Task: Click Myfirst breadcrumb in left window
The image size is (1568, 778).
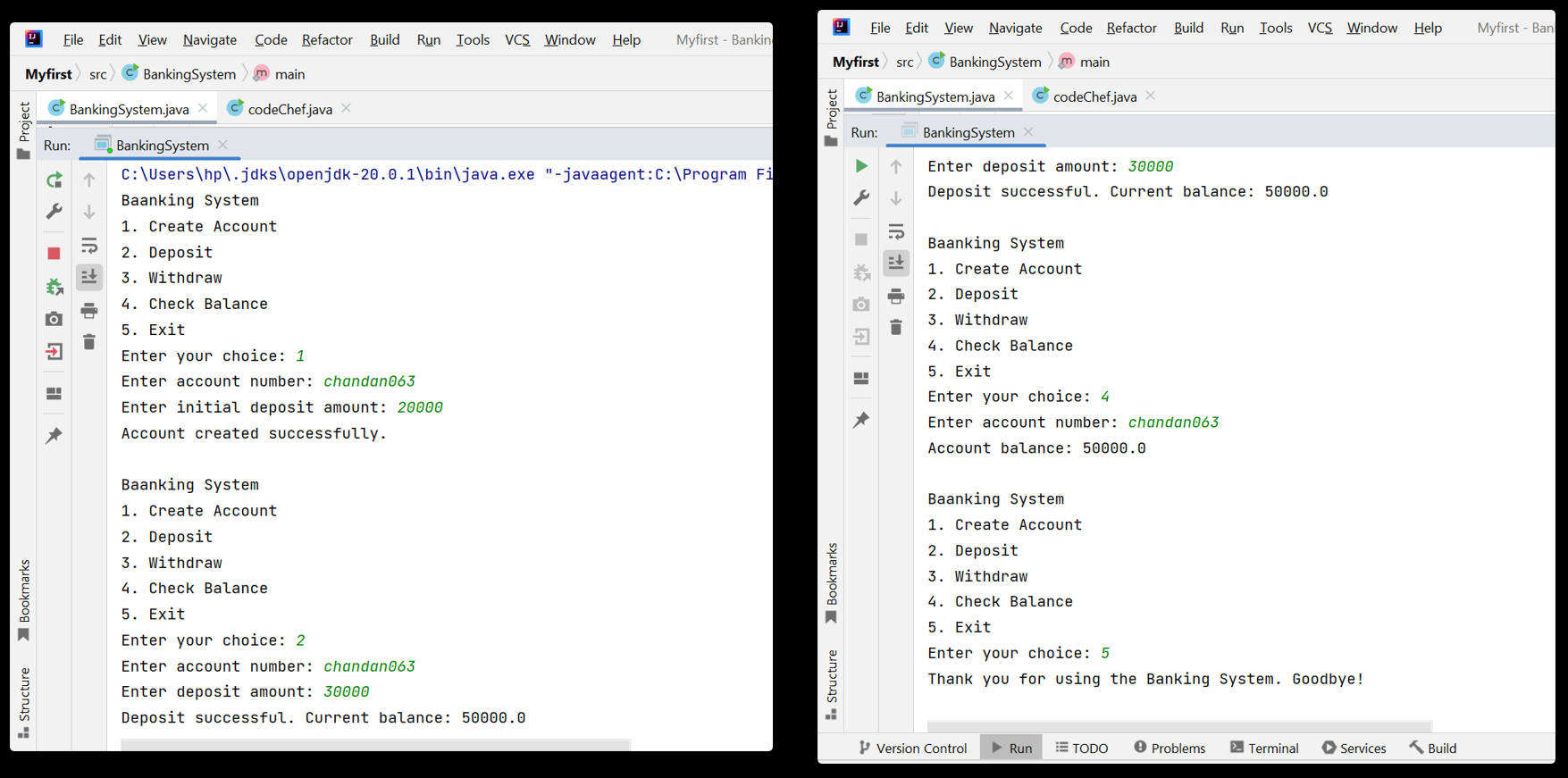Action: [x=48, y=74]
